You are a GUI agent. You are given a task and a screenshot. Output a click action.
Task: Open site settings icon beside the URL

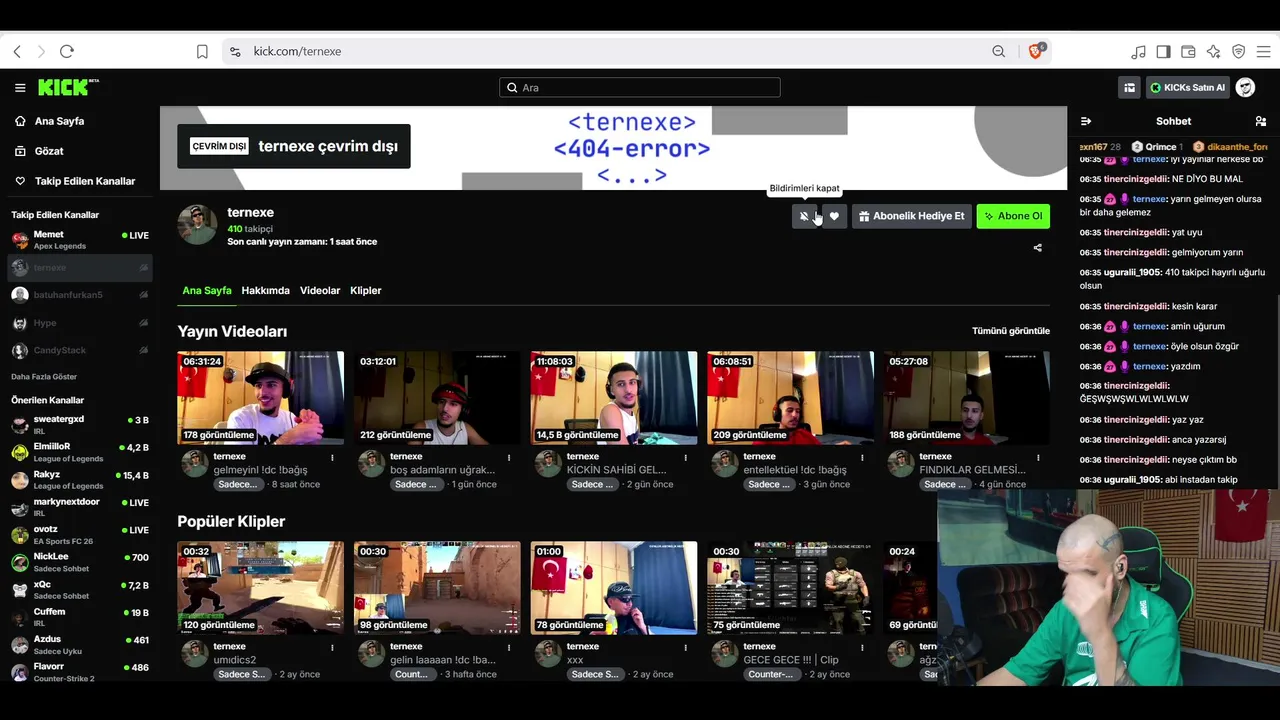pos(235,51)
